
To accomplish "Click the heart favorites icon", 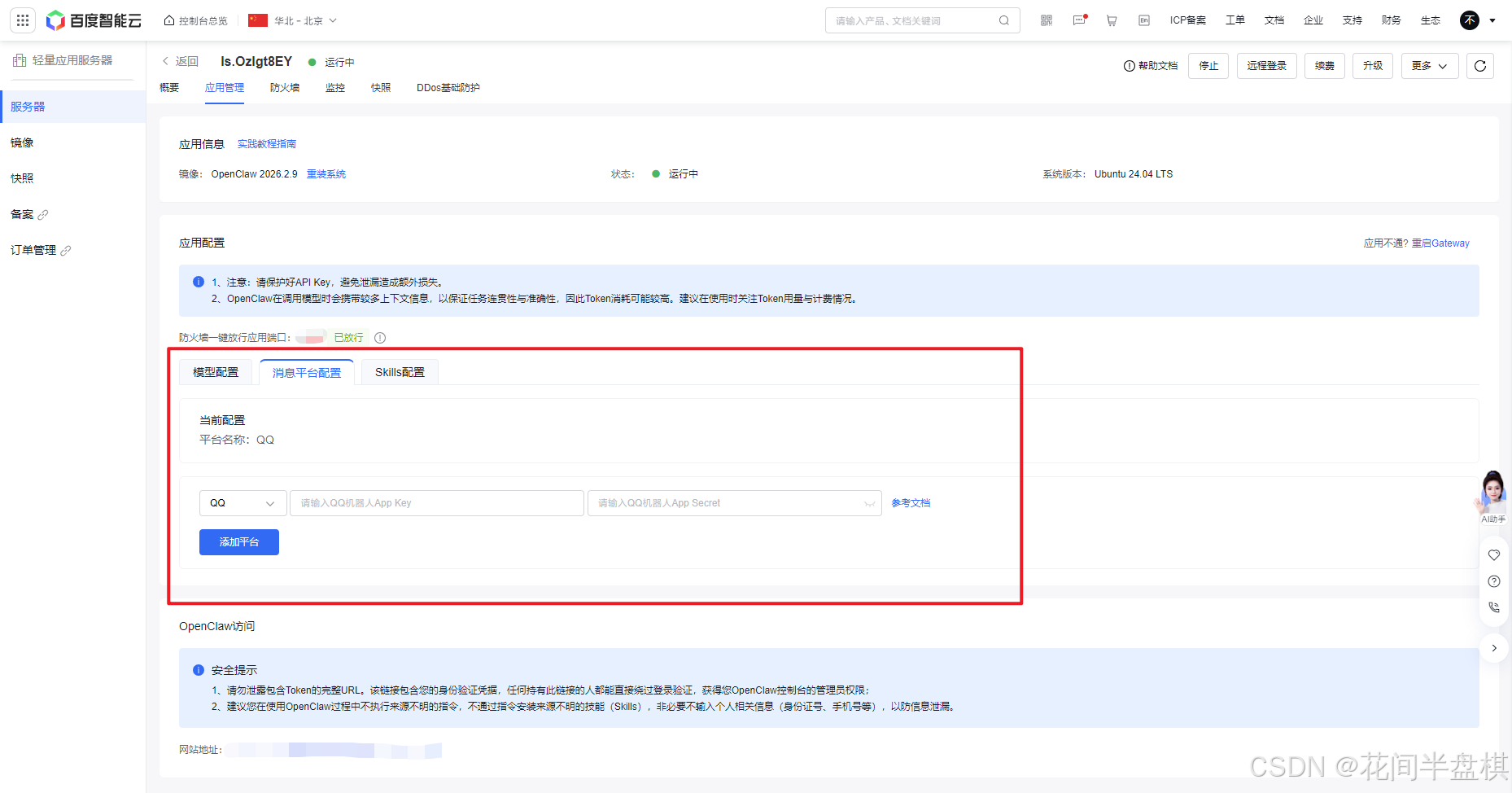I will pos(1494,555).
